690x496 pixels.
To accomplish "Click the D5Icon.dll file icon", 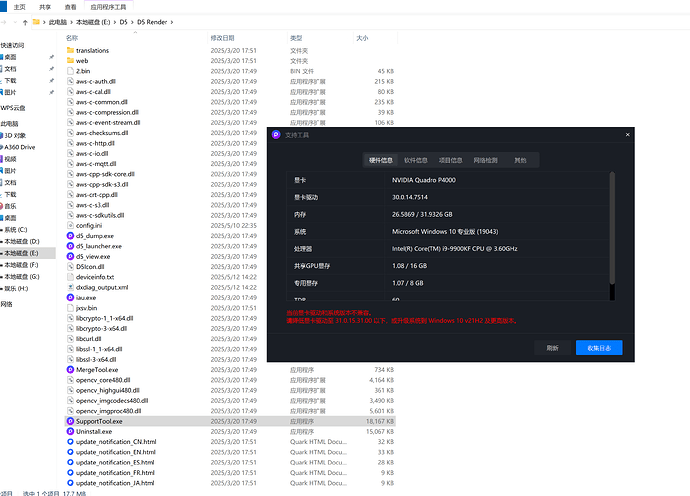I will coord(70,267).
